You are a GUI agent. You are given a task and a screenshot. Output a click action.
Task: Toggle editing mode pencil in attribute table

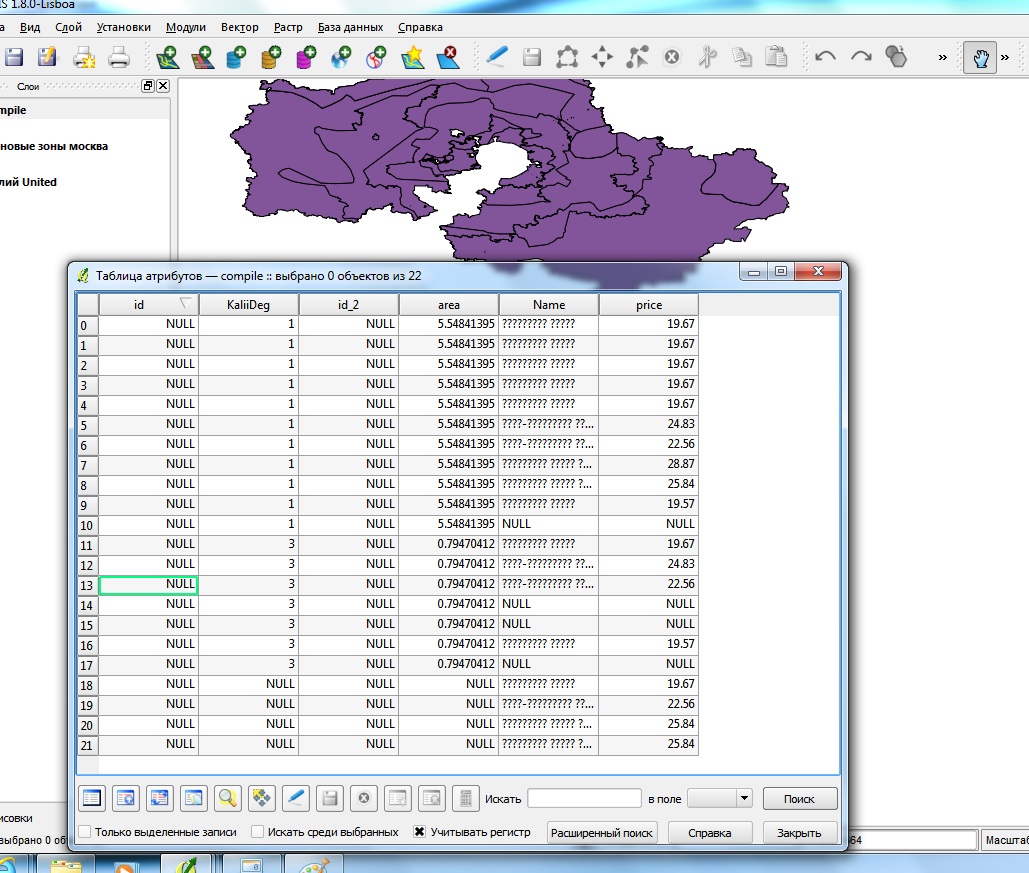(296, 798)
